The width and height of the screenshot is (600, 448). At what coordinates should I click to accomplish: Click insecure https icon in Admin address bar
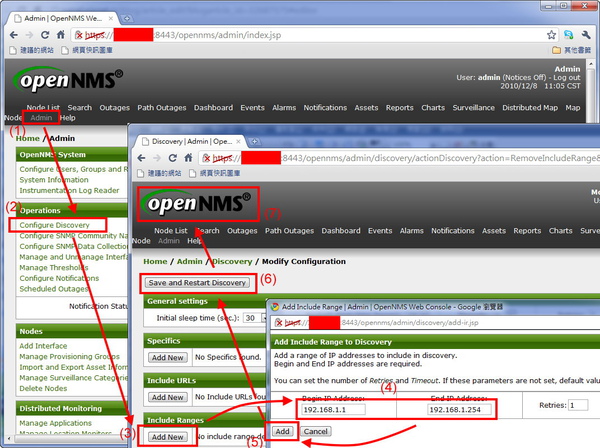(79, 35)
